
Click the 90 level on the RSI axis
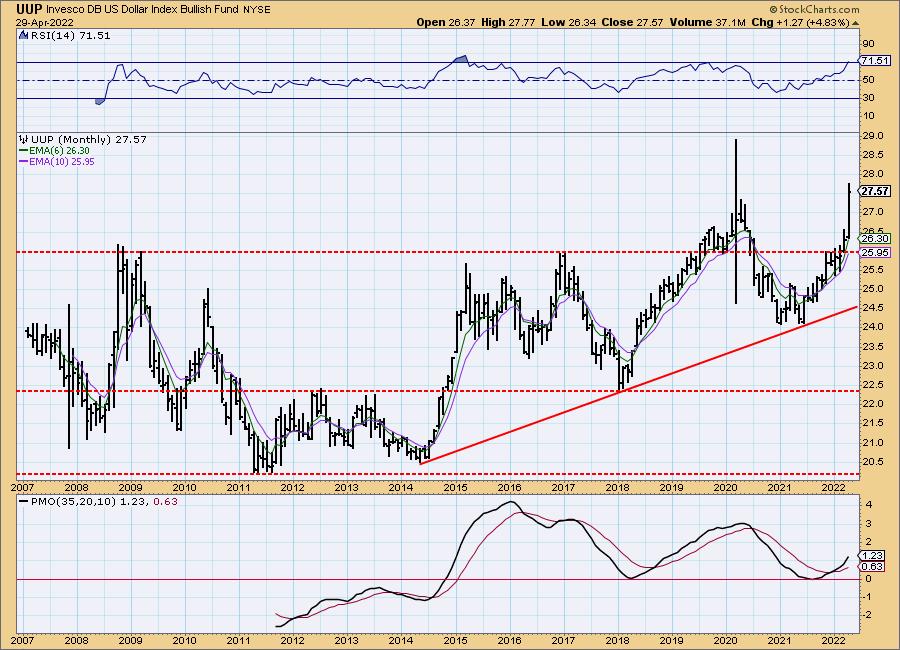pos(868,44)
